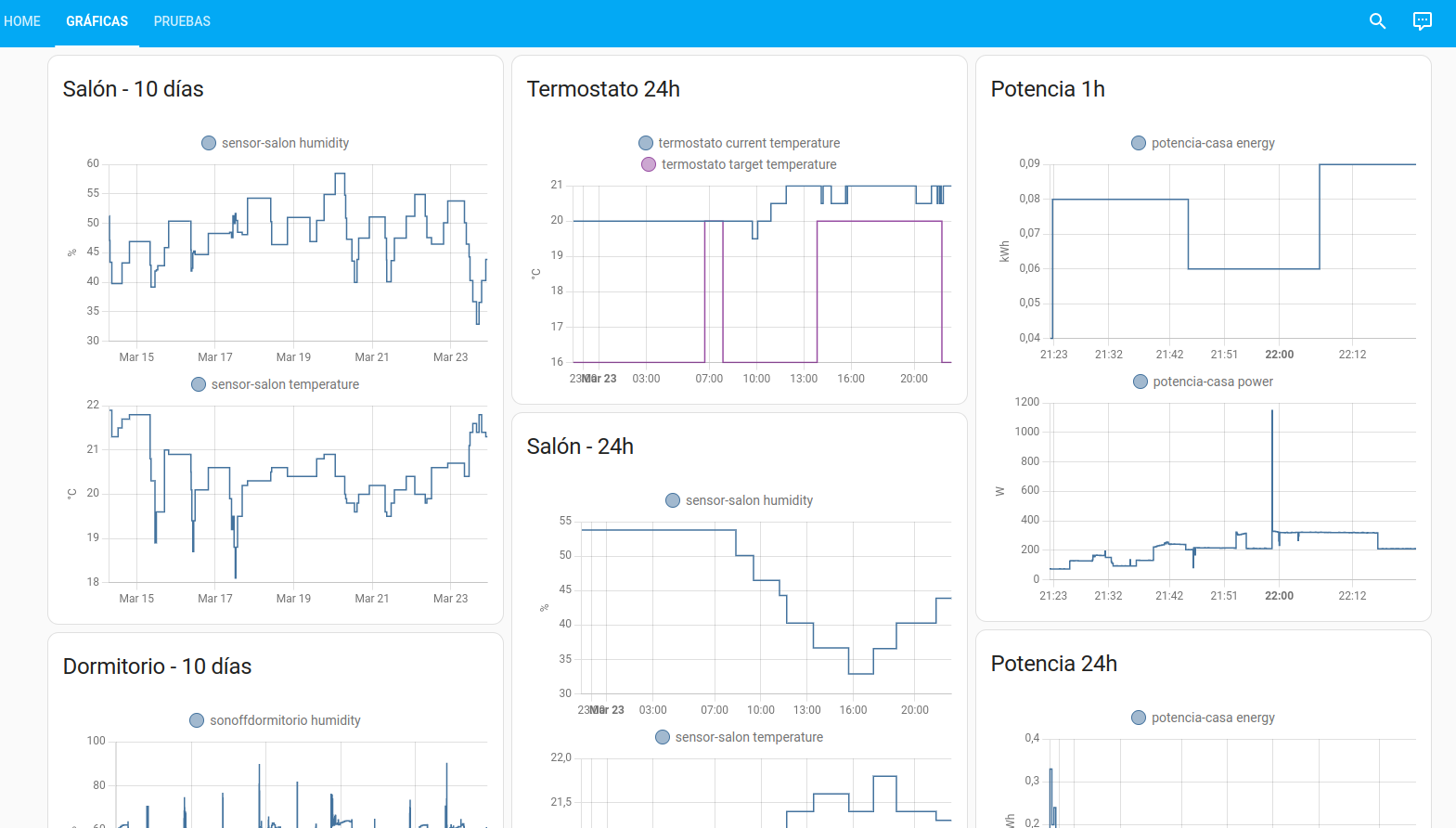This screenshot has height=828, width=1456.
Task: Click the Salón - 24h card title
Action: click(580, 446)
